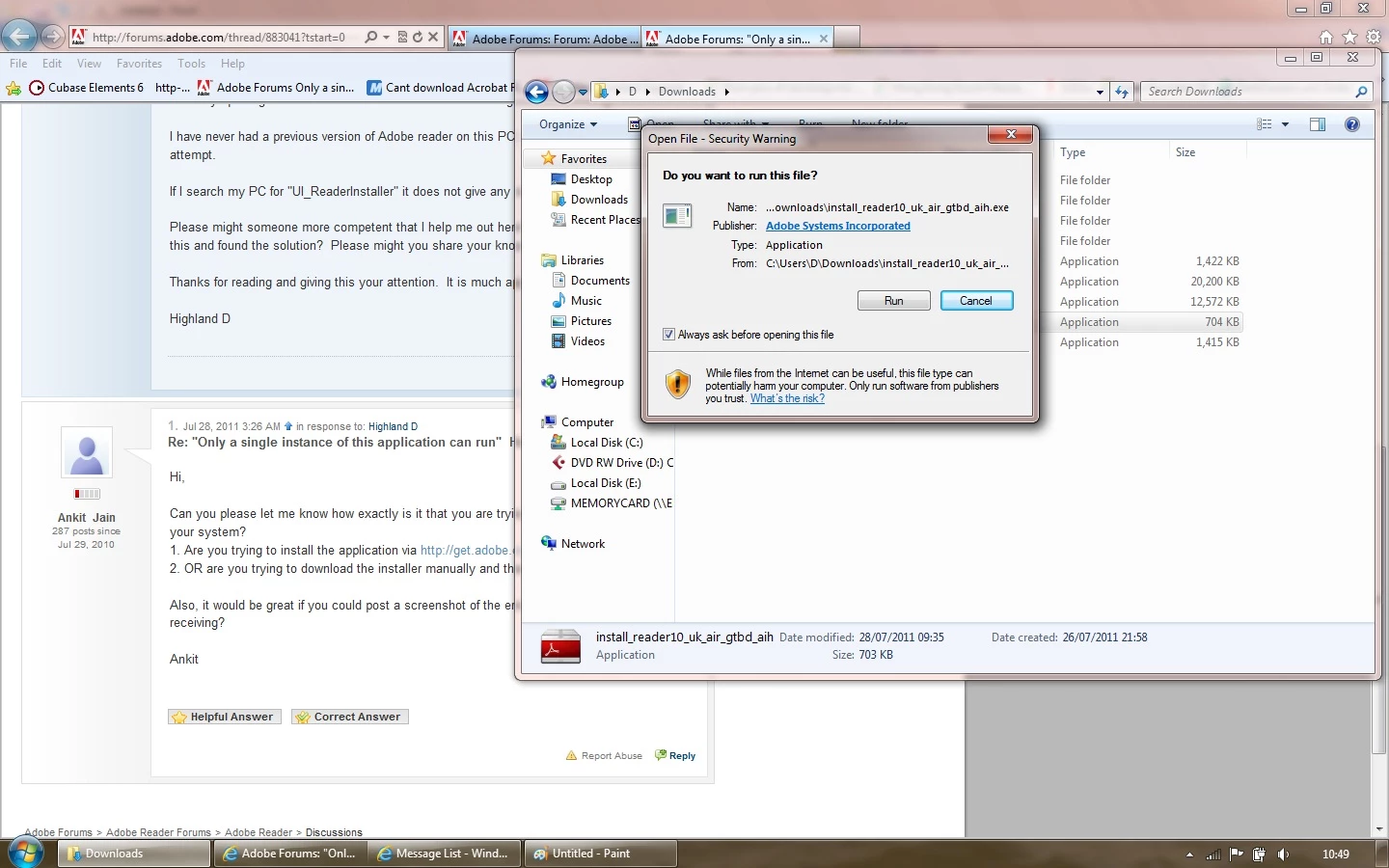
Task: Open the IE Edit menu
Action: point(52,64)
